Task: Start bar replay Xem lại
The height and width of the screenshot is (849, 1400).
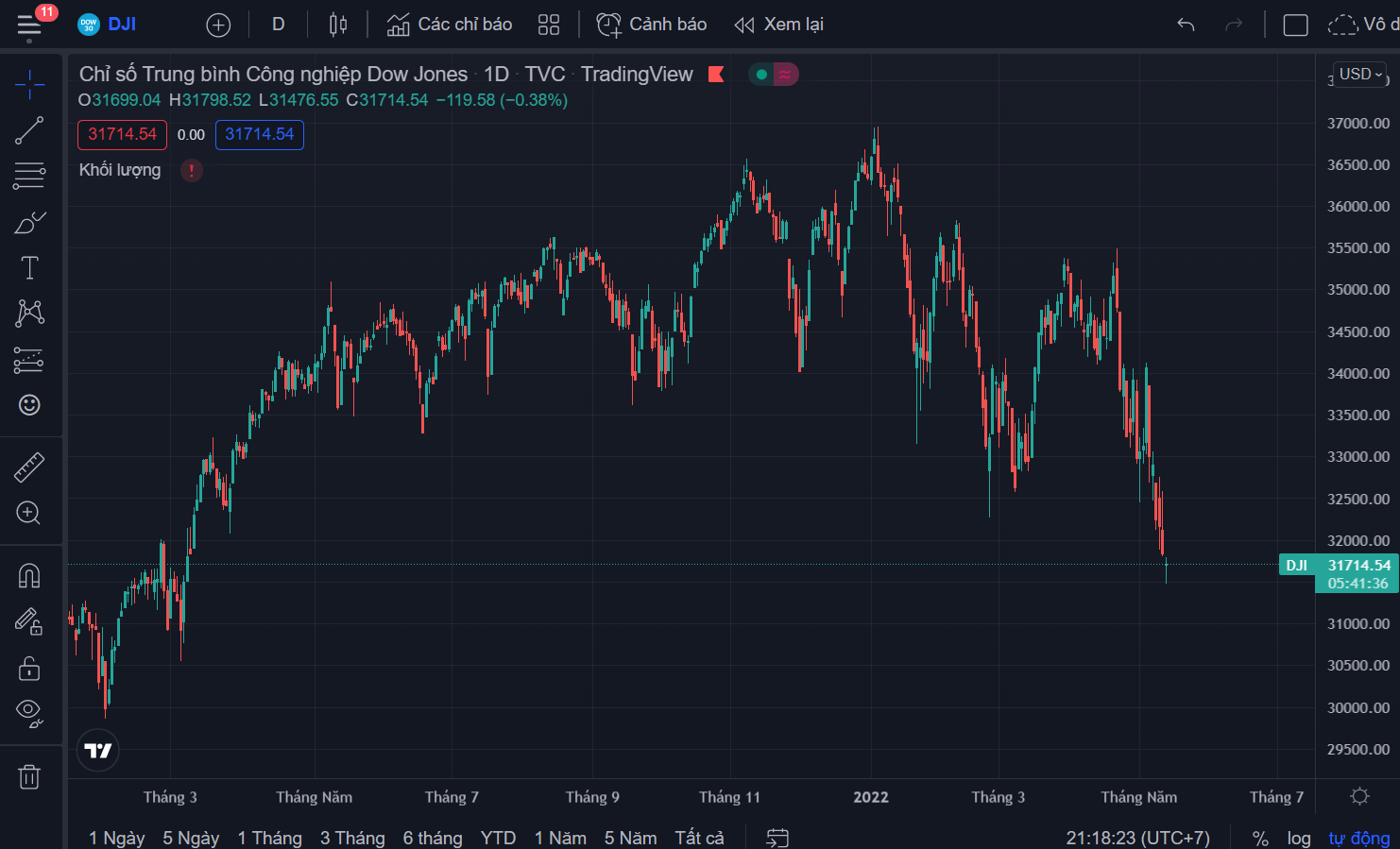Action: click(779, 25)
